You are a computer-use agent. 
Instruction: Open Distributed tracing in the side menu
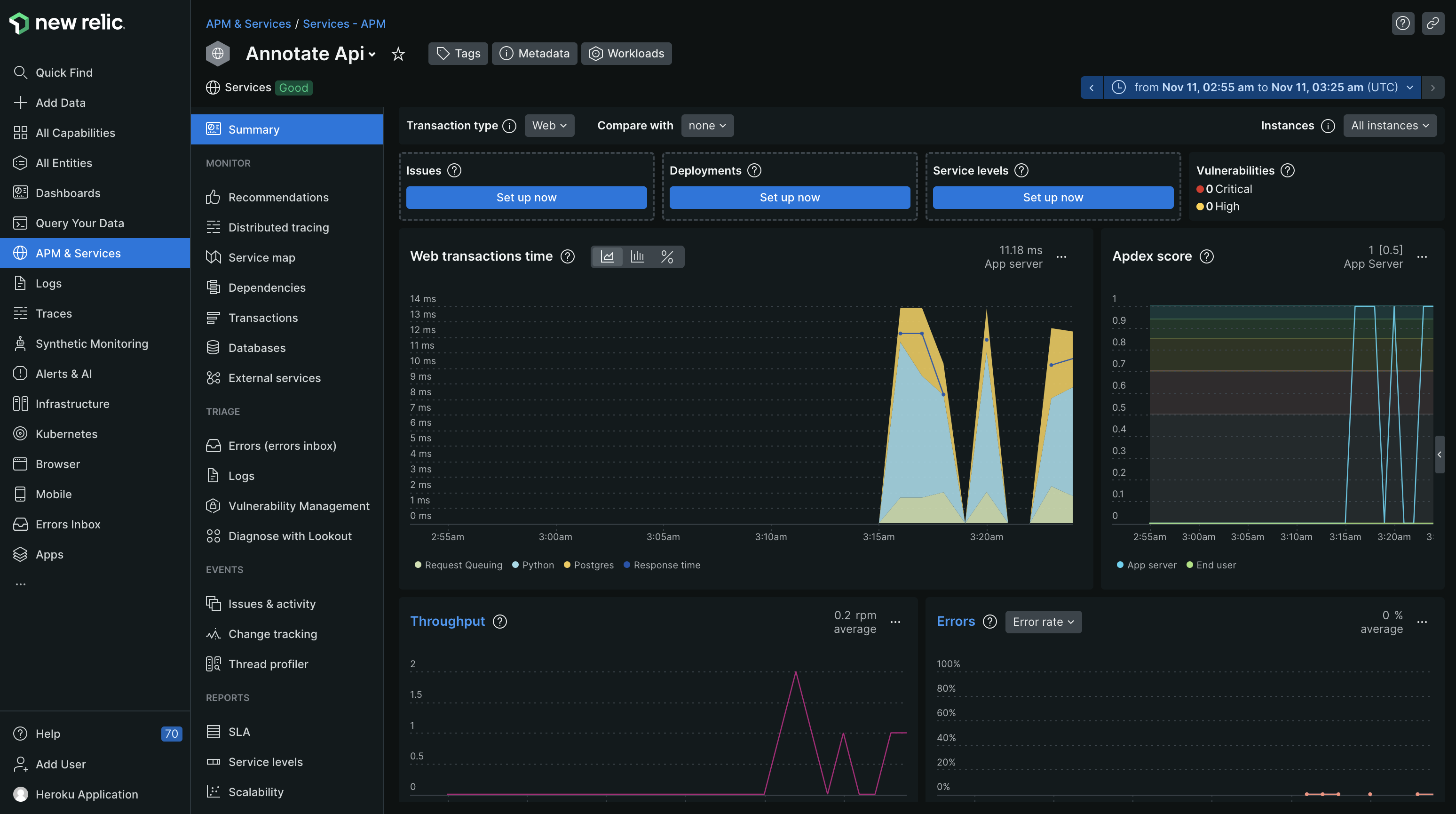pyautogui.click(x=278, y=227)
